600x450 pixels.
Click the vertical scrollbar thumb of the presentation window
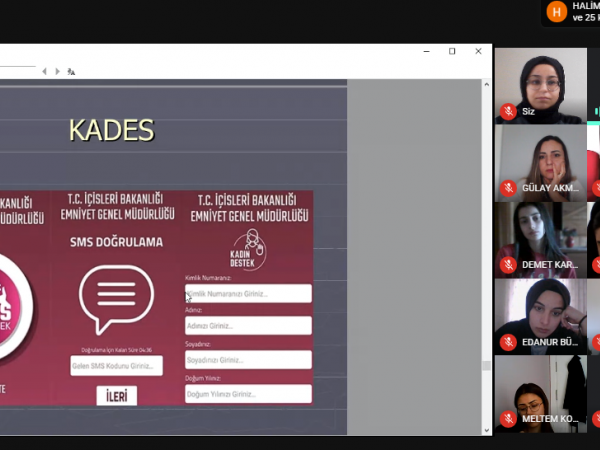point(486,365)
